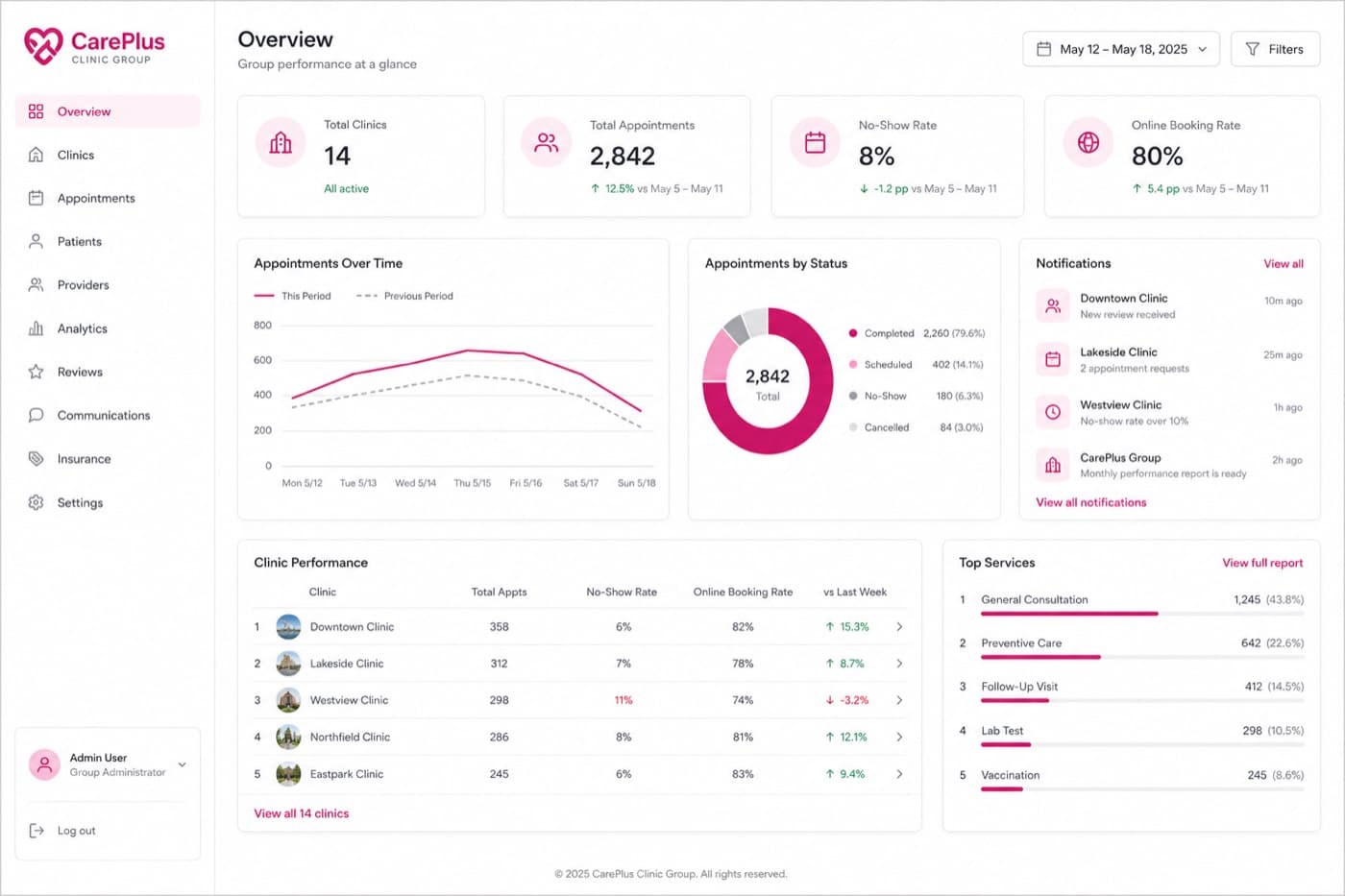Click View all in Notifications header
Viewport: 1345px width, 896px height.
click(1284, 263)
